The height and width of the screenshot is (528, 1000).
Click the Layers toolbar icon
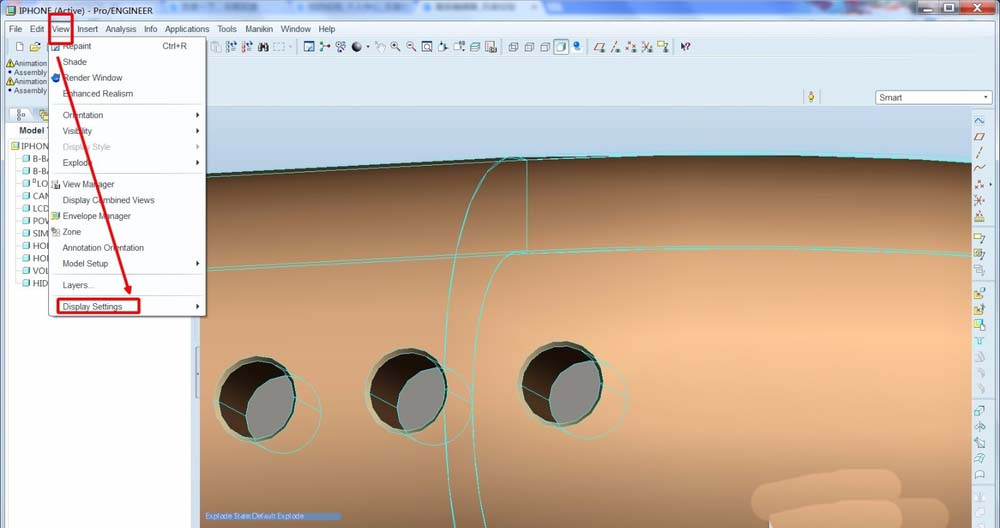point(475,47)
